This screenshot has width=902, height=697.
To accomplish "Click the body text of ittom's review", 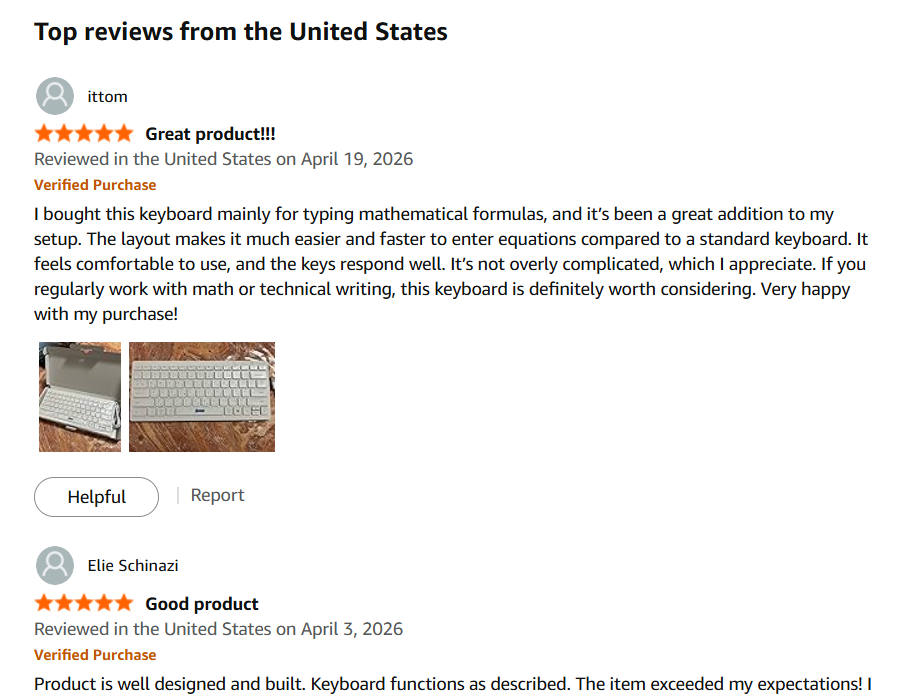I will (450, 263).
